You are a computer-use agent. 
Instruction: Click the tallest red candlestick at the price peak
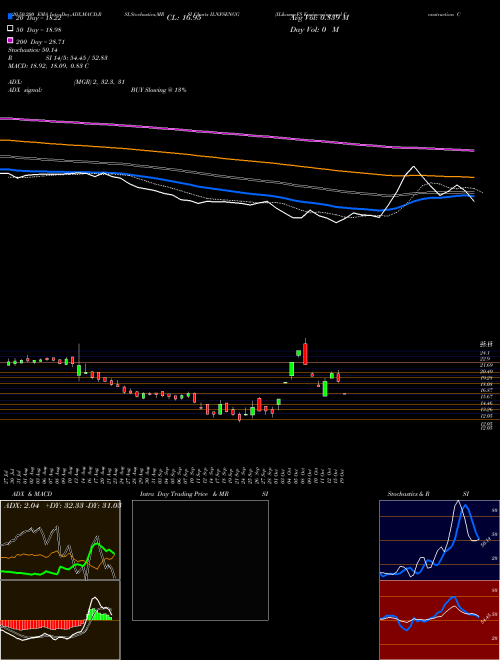(x=305, y=353)
